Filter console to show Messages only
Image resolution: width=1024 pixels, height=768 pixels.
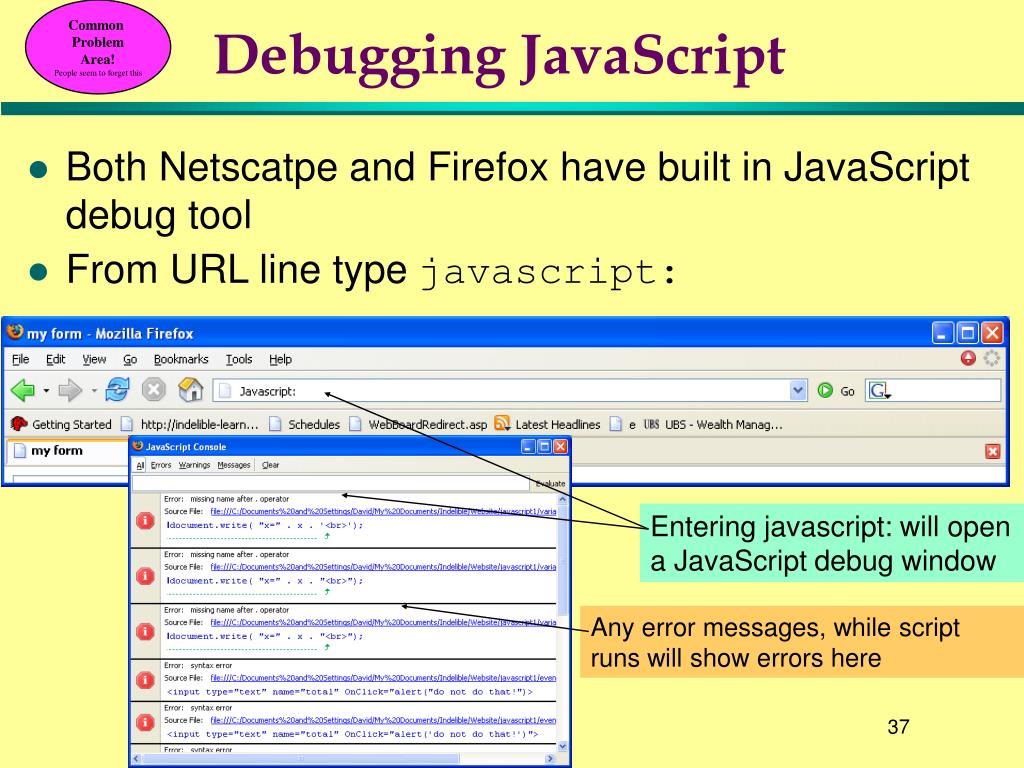tap(234, 465)
